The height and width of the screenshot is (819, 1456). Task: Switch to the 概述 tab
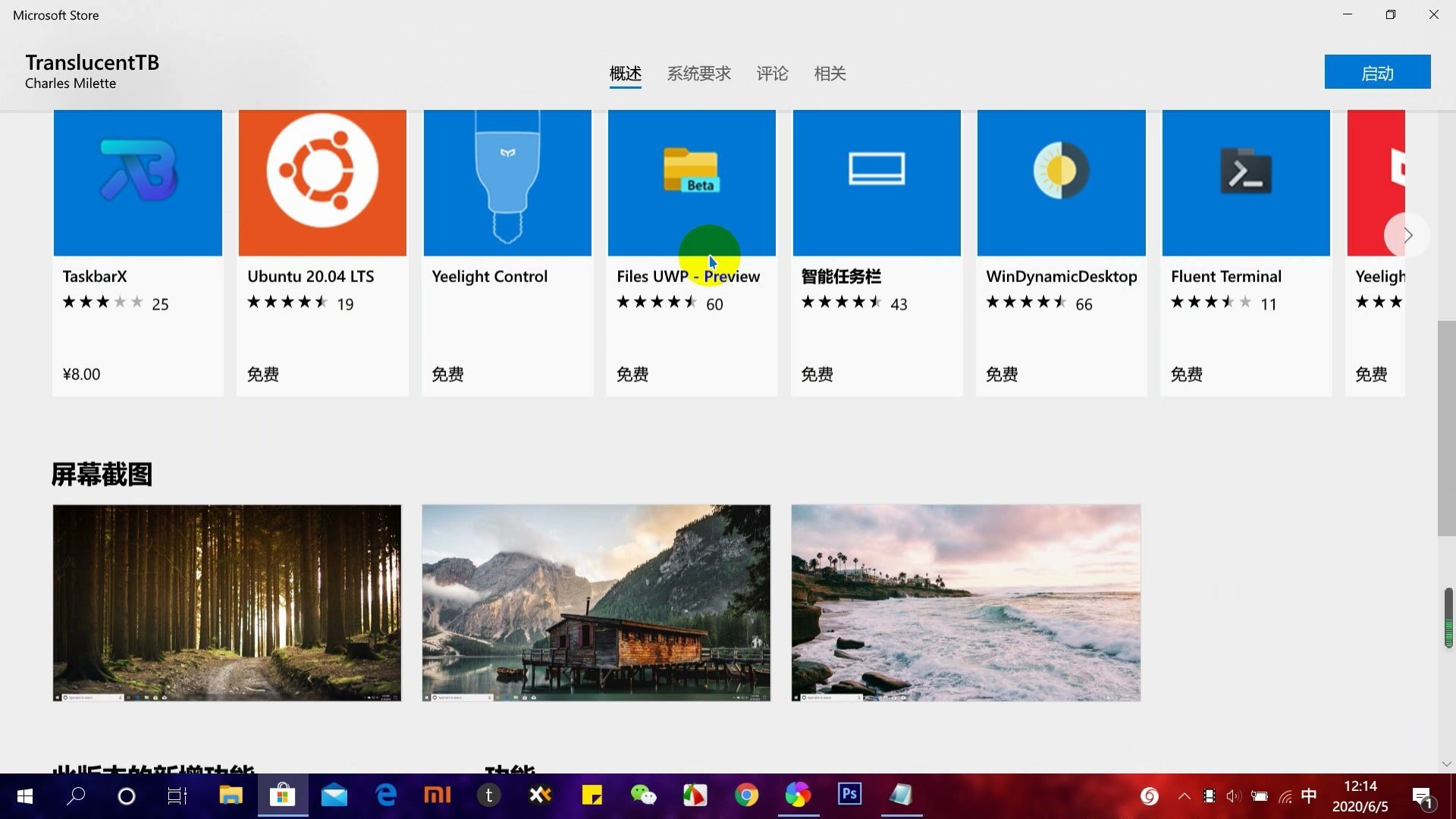pyautogui.click(x=626, y=74)
